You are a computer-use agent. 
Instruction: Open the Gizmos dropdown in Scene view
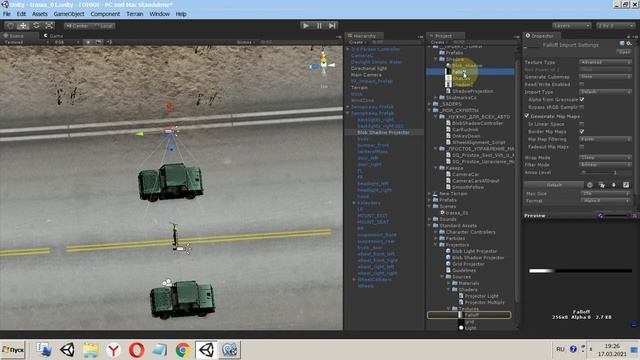click(245, 42)
